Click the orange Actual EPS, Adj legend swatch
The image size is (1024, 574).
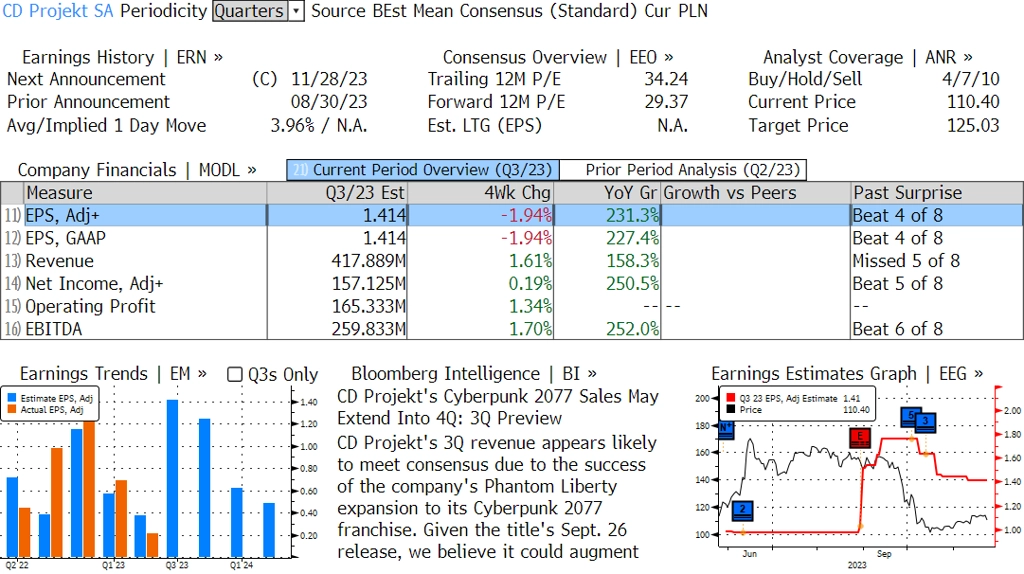tap(12, 410)
